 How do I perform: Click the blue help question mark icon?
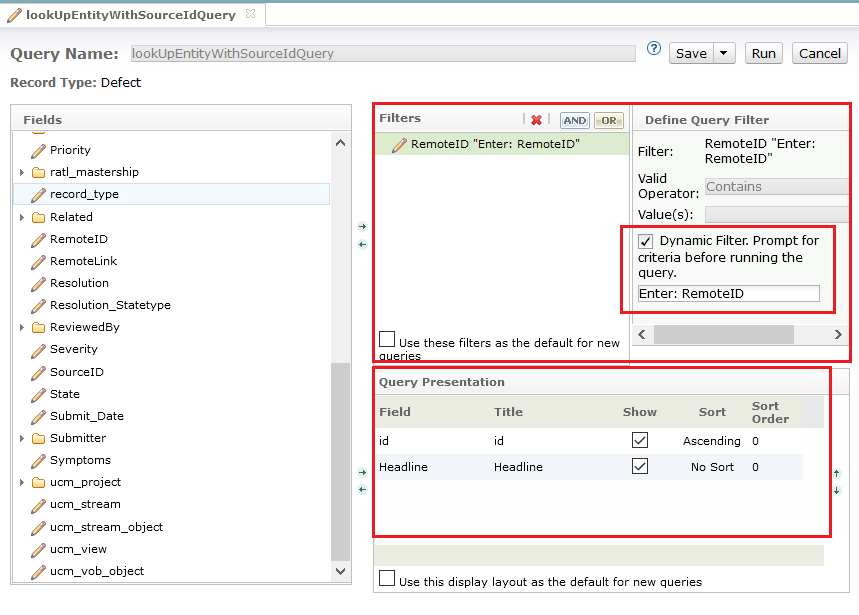click(x=654, y=48)
